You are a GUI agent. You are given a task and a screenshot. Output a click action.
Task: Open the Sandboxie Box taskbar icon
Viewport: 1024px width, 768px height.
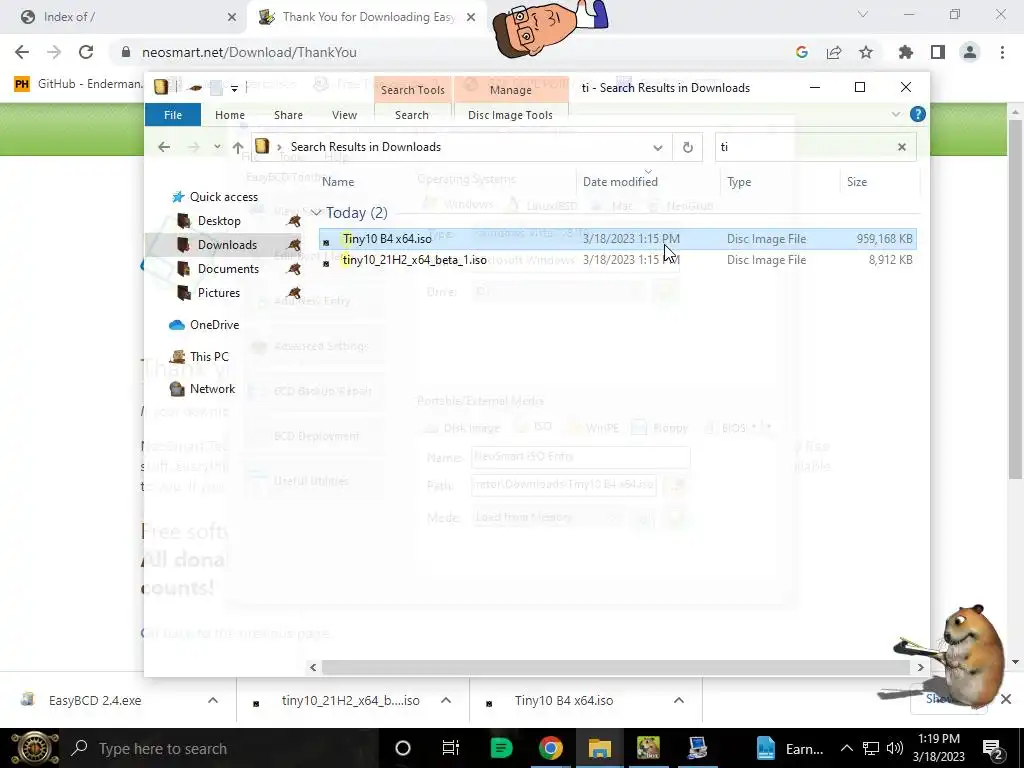pos(648,748)
